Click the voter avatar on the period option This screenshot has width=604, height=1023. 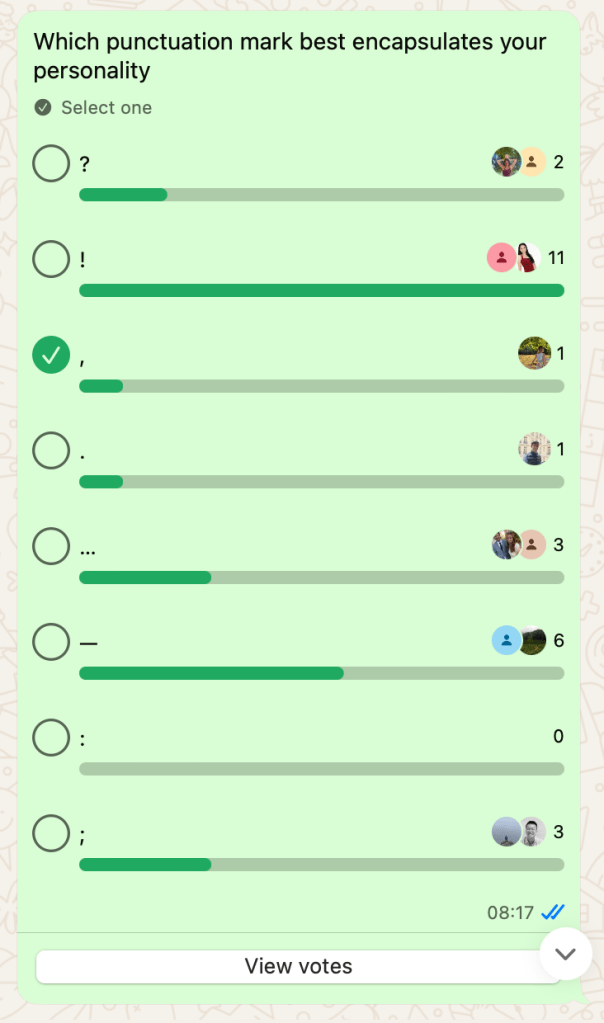[534, 449]
